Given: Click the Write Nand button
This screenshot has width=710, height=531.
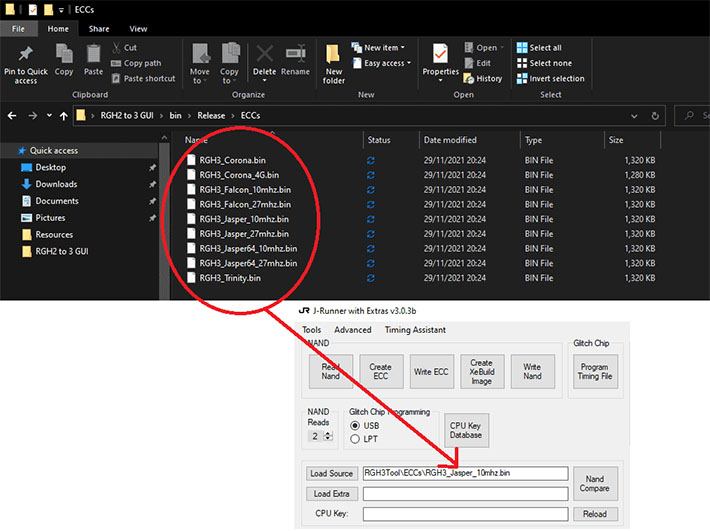Looking at the screenshot, I should [532, 372].
